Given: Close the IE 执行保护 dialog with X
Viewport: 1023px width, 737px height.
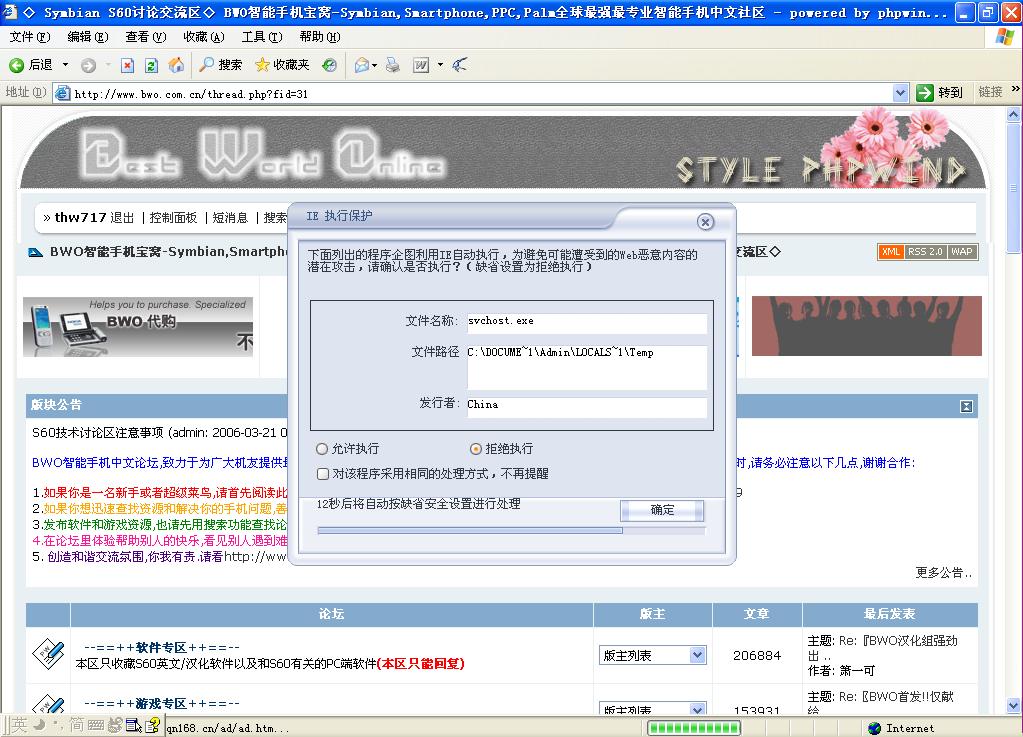Looking at the screenshot, I should tap(705, 222).
